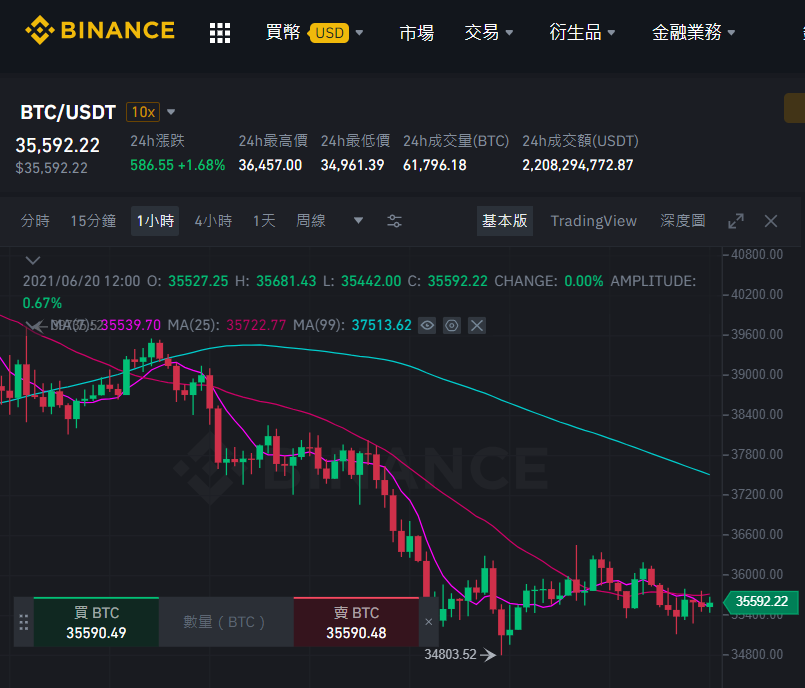Open the 市場 menu
This screenshot has height=688, width=805.
click(417, 33)
